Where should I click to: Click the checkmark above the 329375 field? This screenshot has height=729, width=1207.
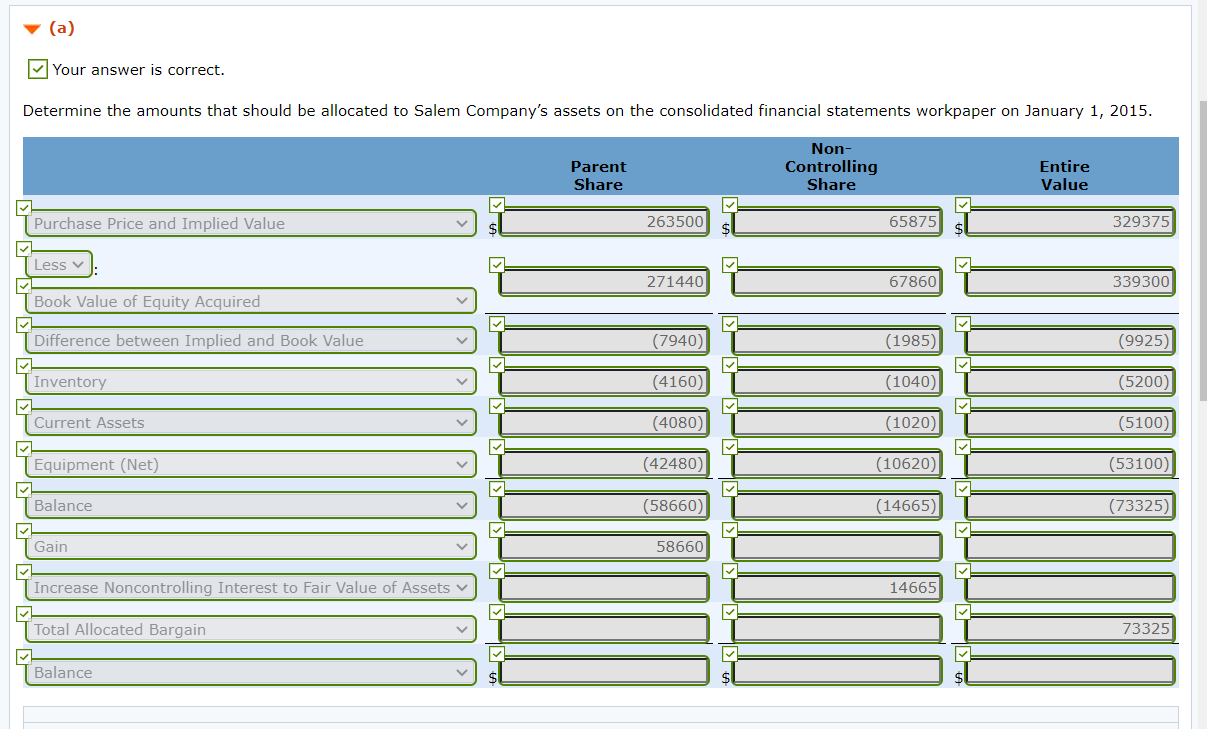coord(962,204)
